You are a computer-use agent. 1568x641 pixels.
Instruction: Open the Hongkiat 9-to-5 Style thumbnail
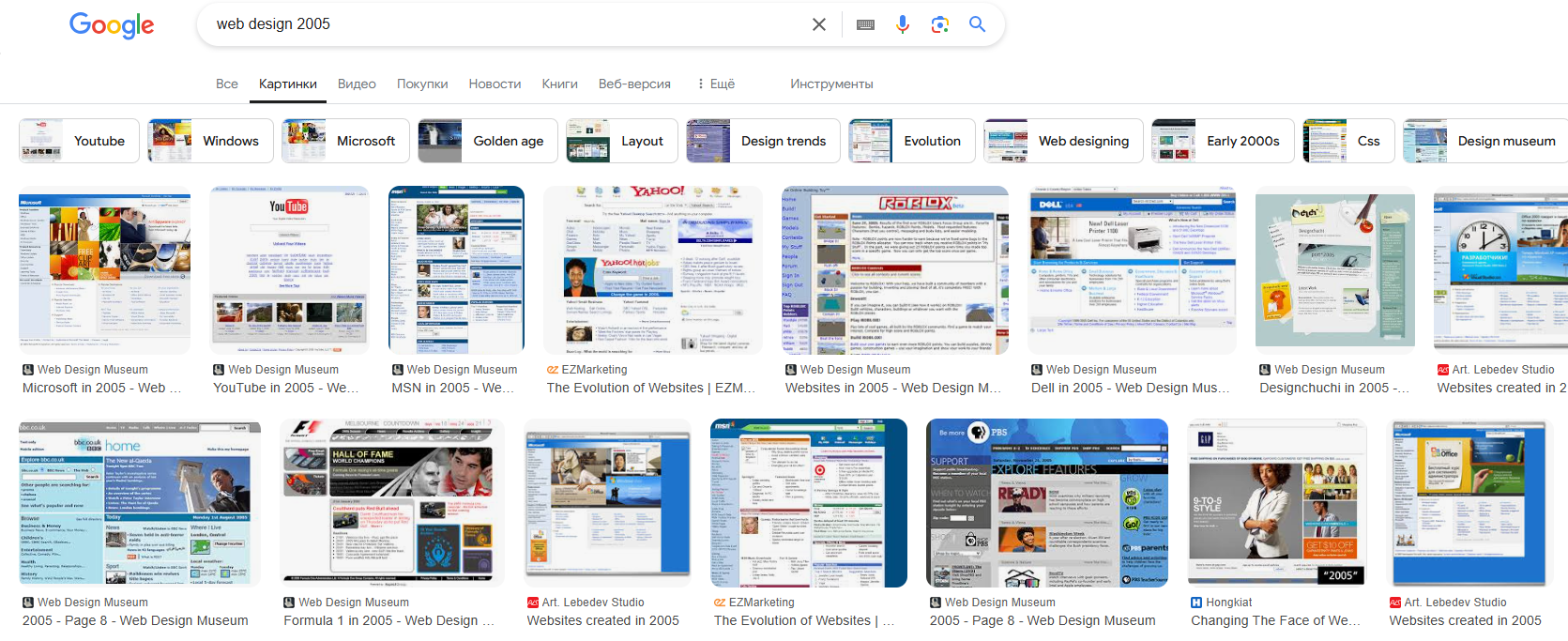[x=1277, y=503]
